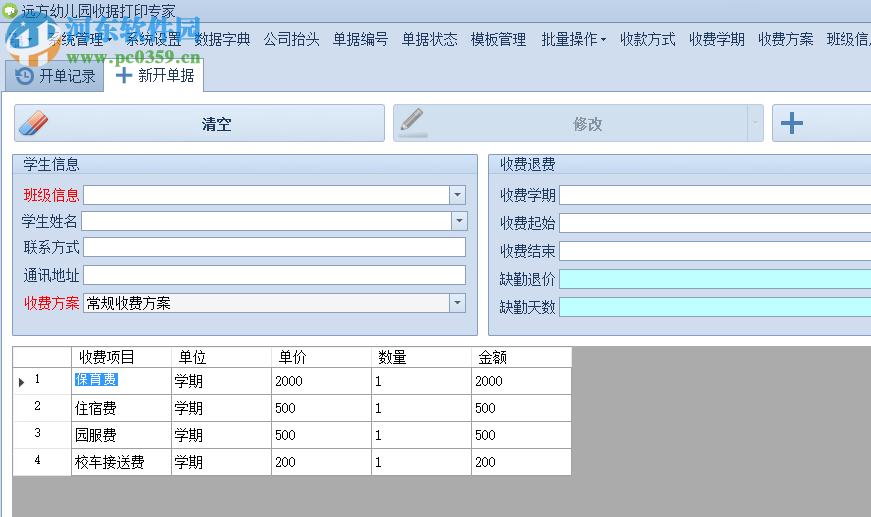This screenshot has width=871, height=517.
Task: Open the 收费方案 dropdown arrow
Action: [457, 303]
